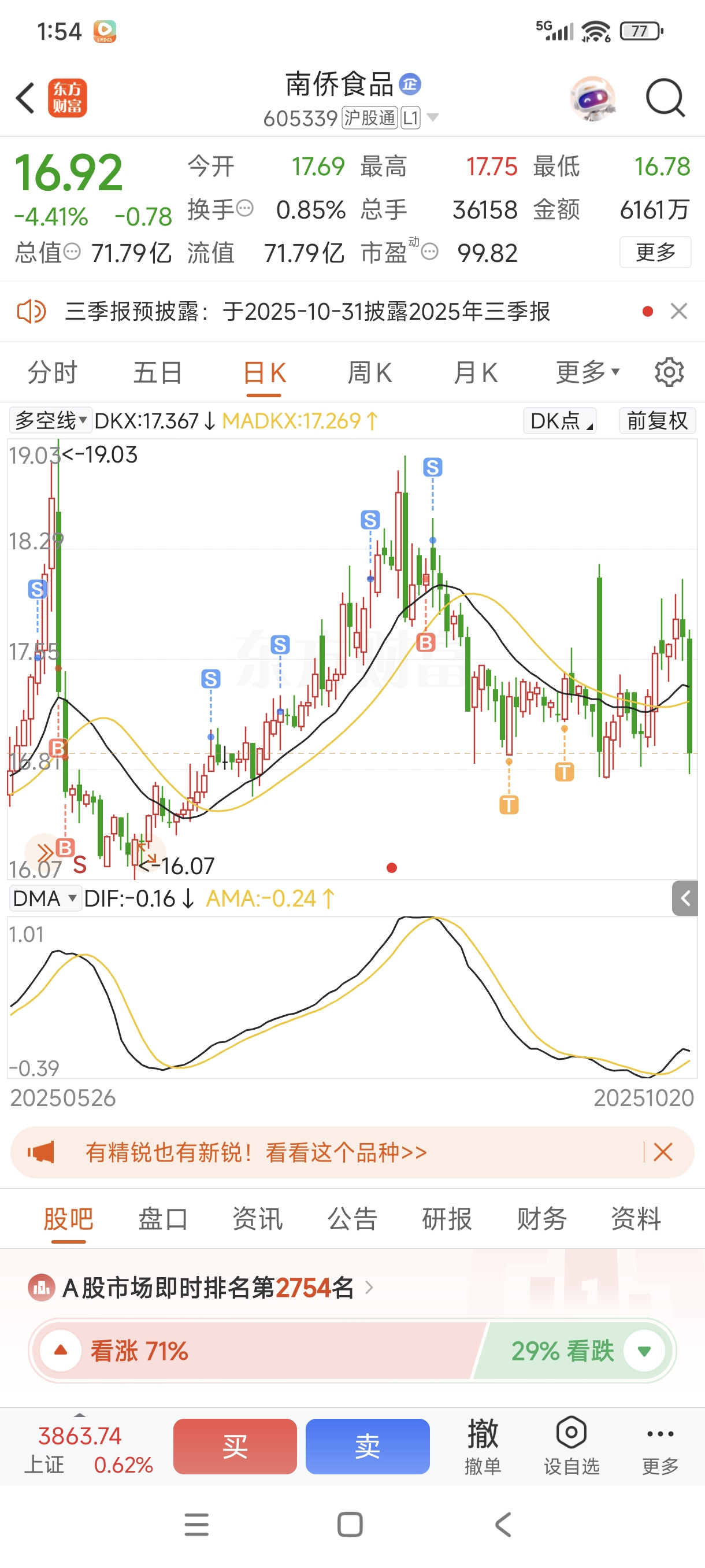Viewport: 705px width, 1568px height.
Task: Open the DMA sub-indicator dropdown
Action: point(45,898)
